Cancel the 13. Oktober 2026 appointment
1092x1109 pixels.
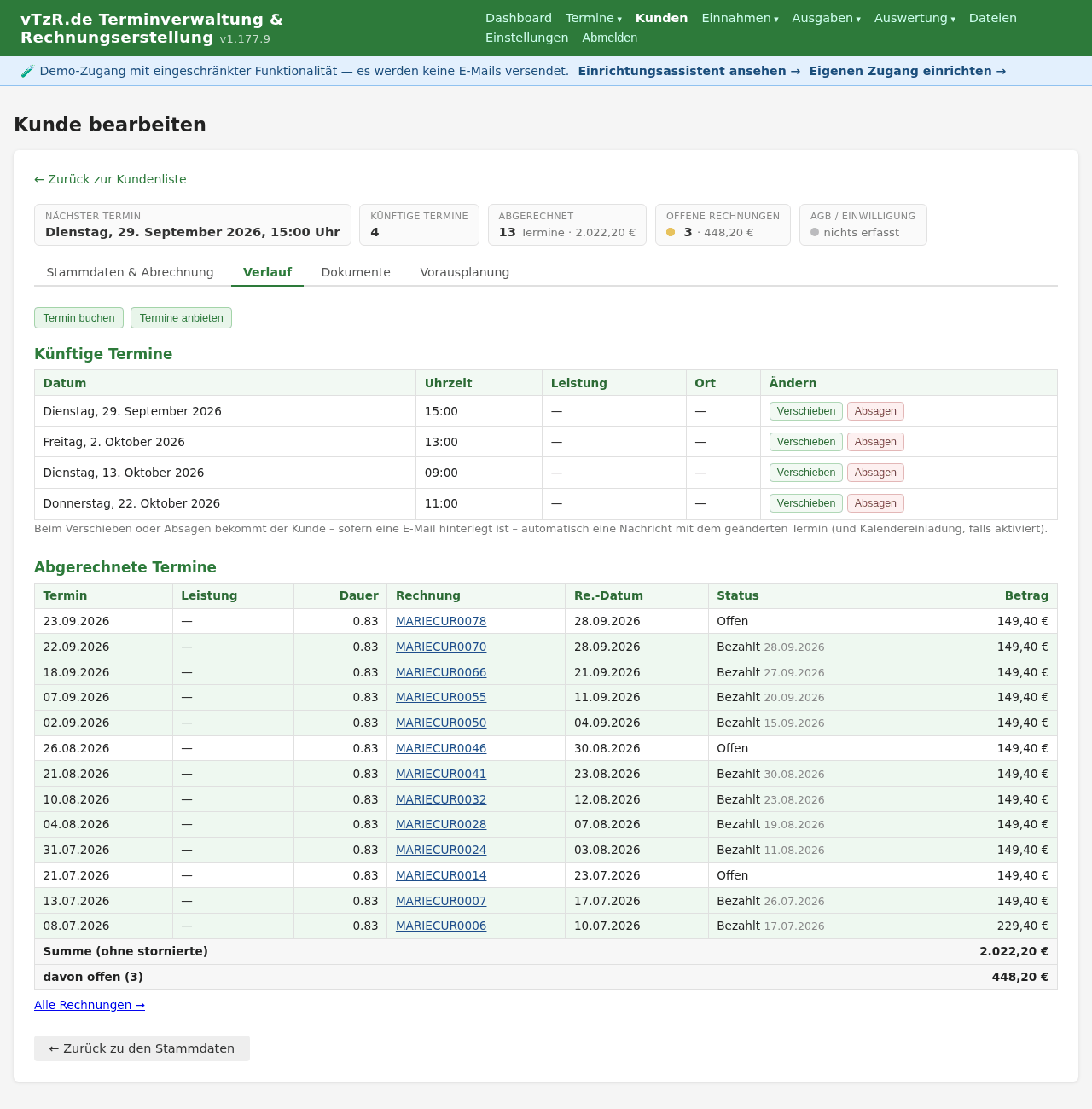click(875, 473)
